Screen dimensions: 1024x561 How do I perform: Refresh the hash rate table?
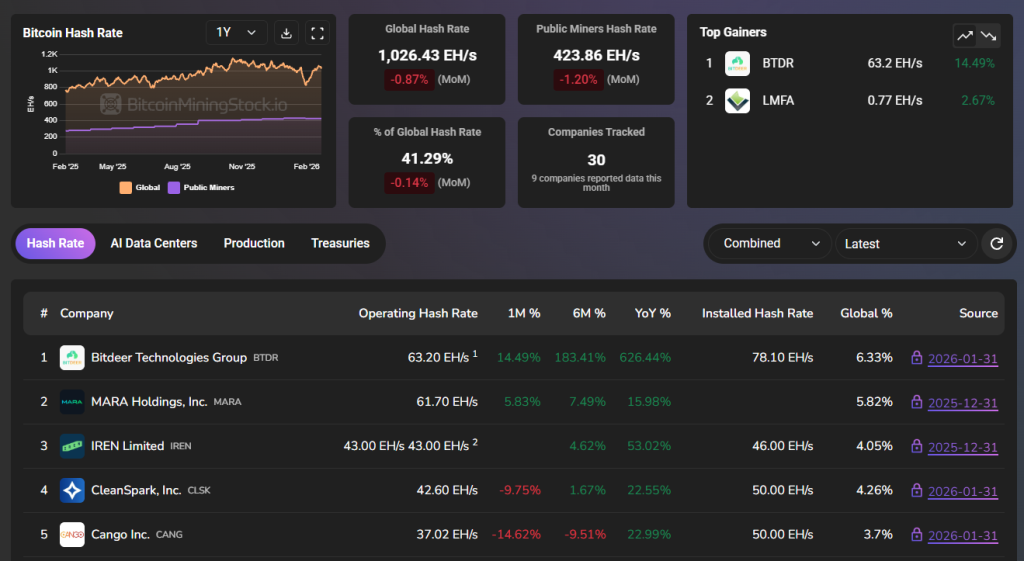pyautogui.click(x=996, y=243)
